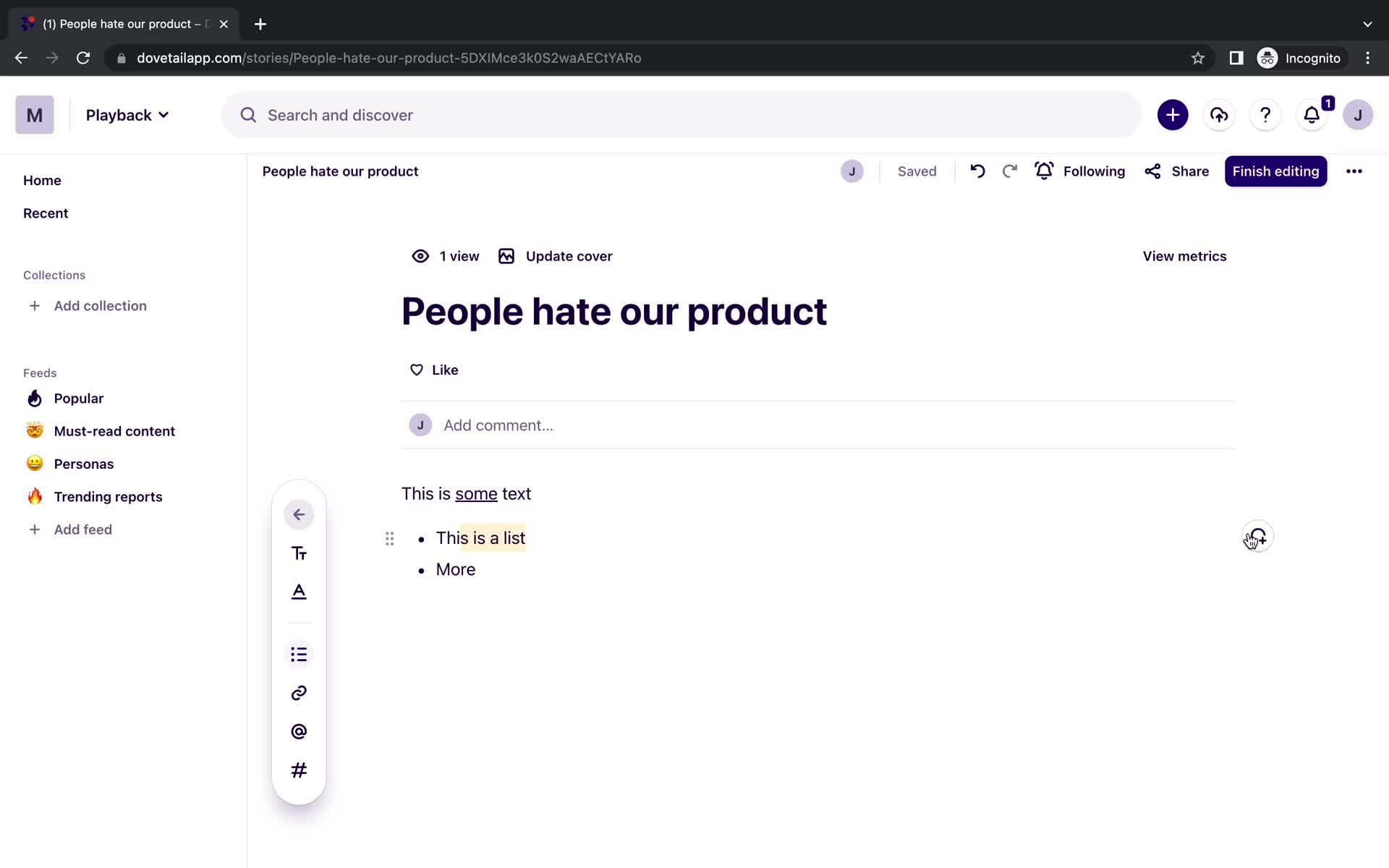Click the bullet list icon in sidebar

(298, 653)
